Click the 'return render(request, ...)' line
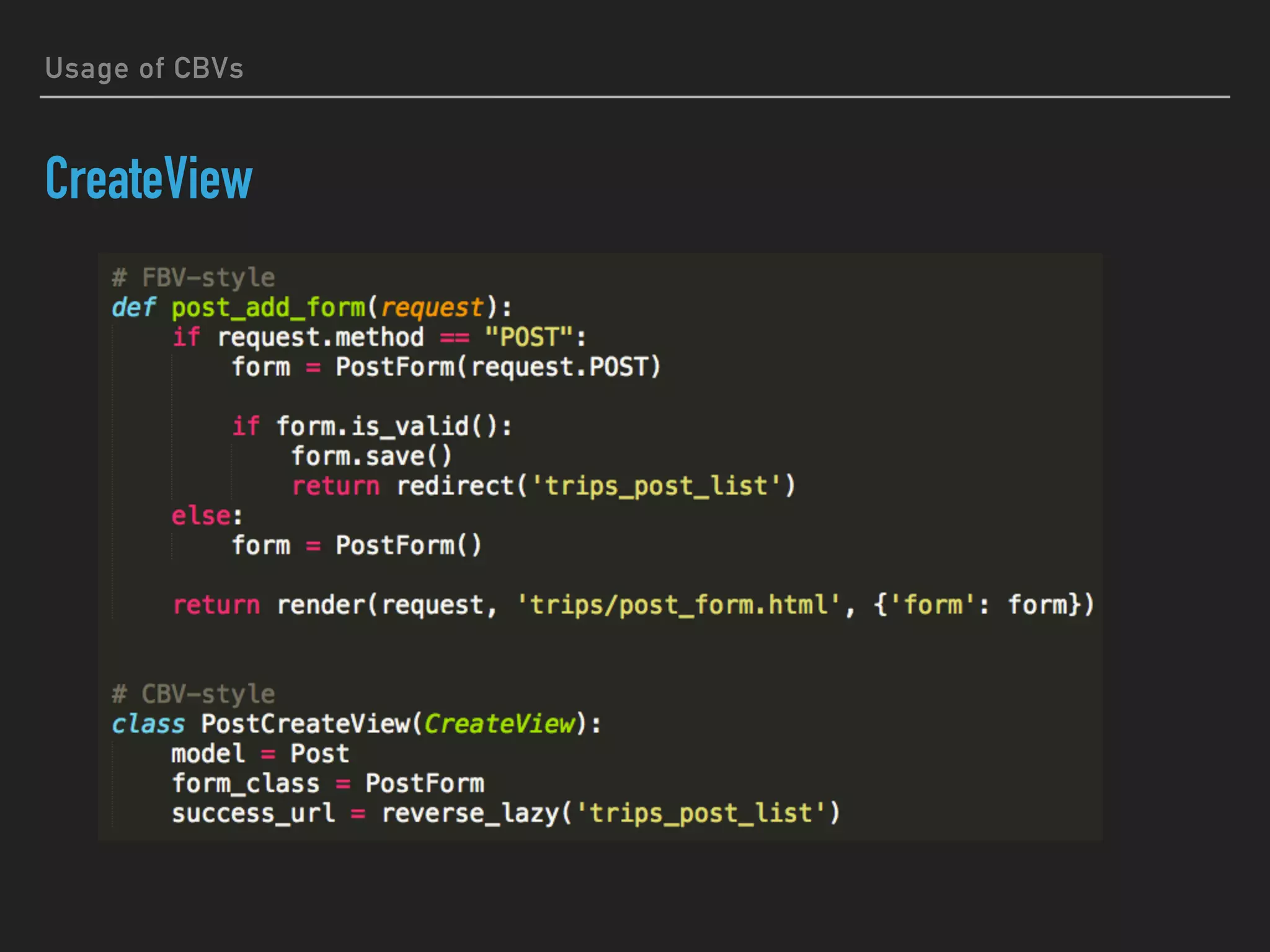Screen dimensions: 1270x952 (634, 605)
